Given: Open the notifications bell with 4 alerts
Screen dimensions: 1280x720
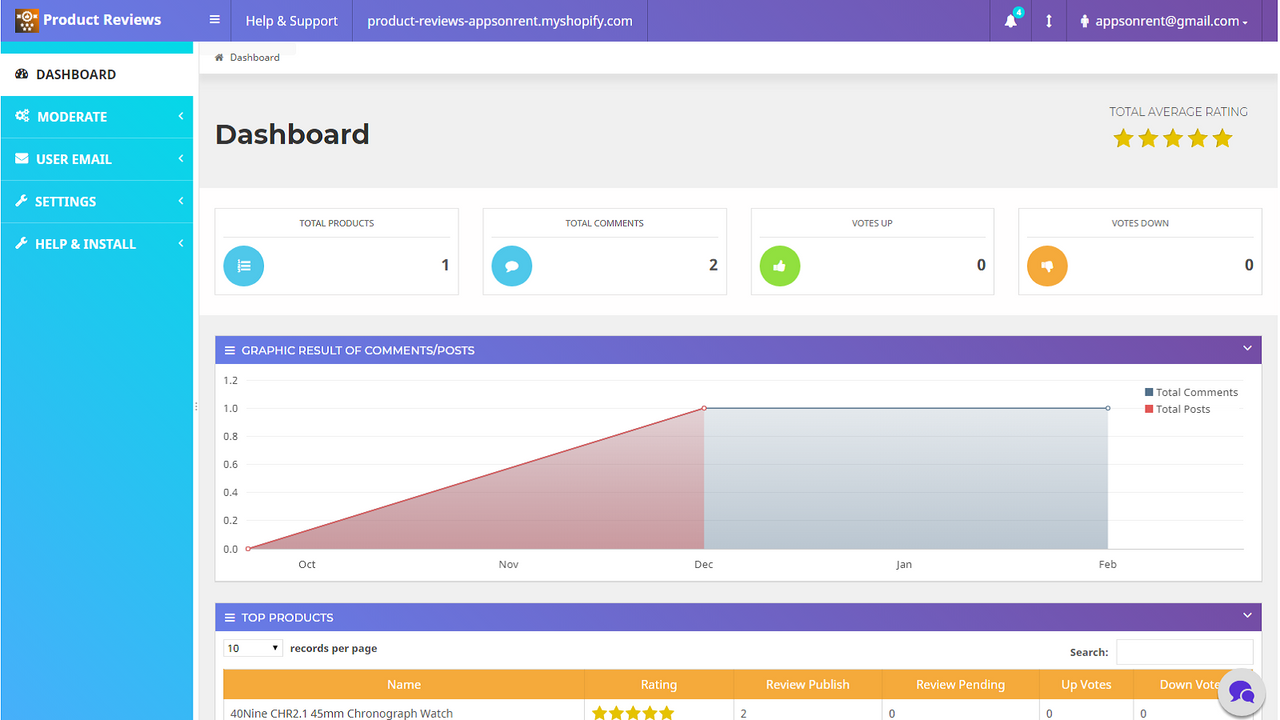Looking at the screenshot, I should 1010,20.
